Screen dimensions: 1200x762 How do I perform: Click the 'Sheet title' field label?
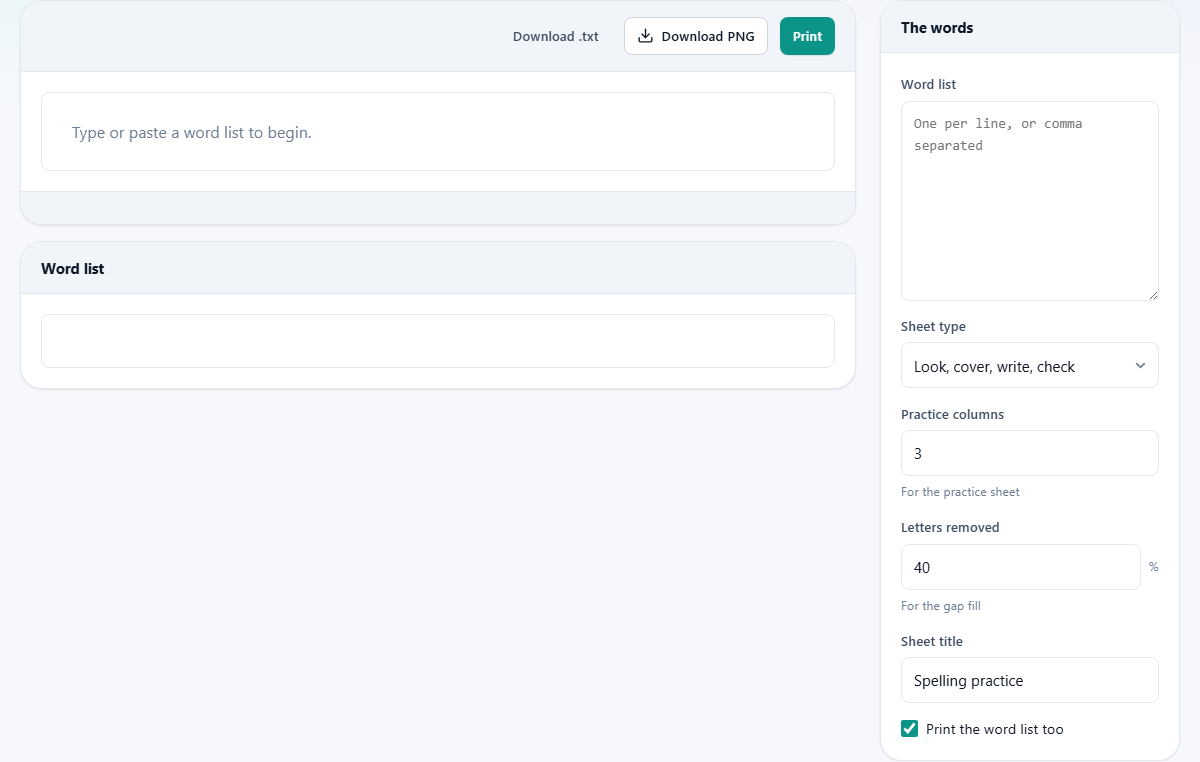(932, 641)
